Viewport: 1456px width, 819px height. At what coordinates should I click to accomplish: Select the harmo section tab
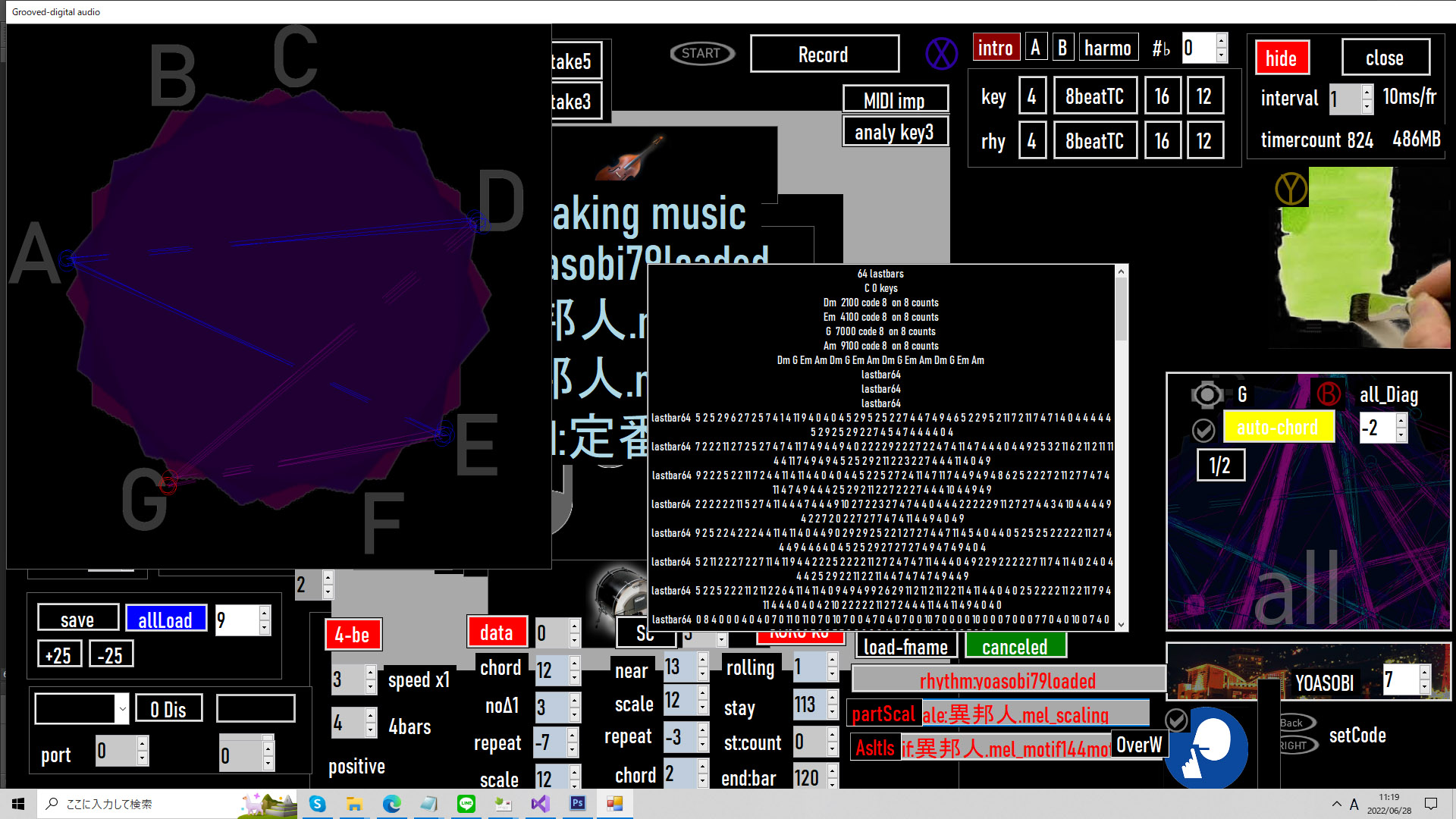point(1108,49)
